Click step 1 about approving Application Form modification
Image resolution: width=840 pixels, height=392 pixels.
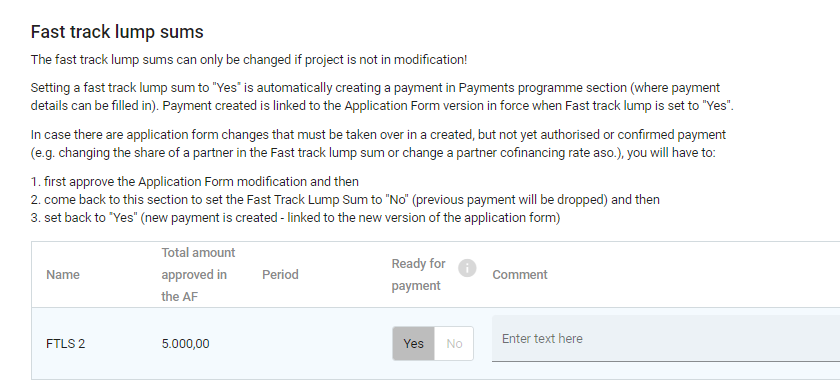coord(194,182)
